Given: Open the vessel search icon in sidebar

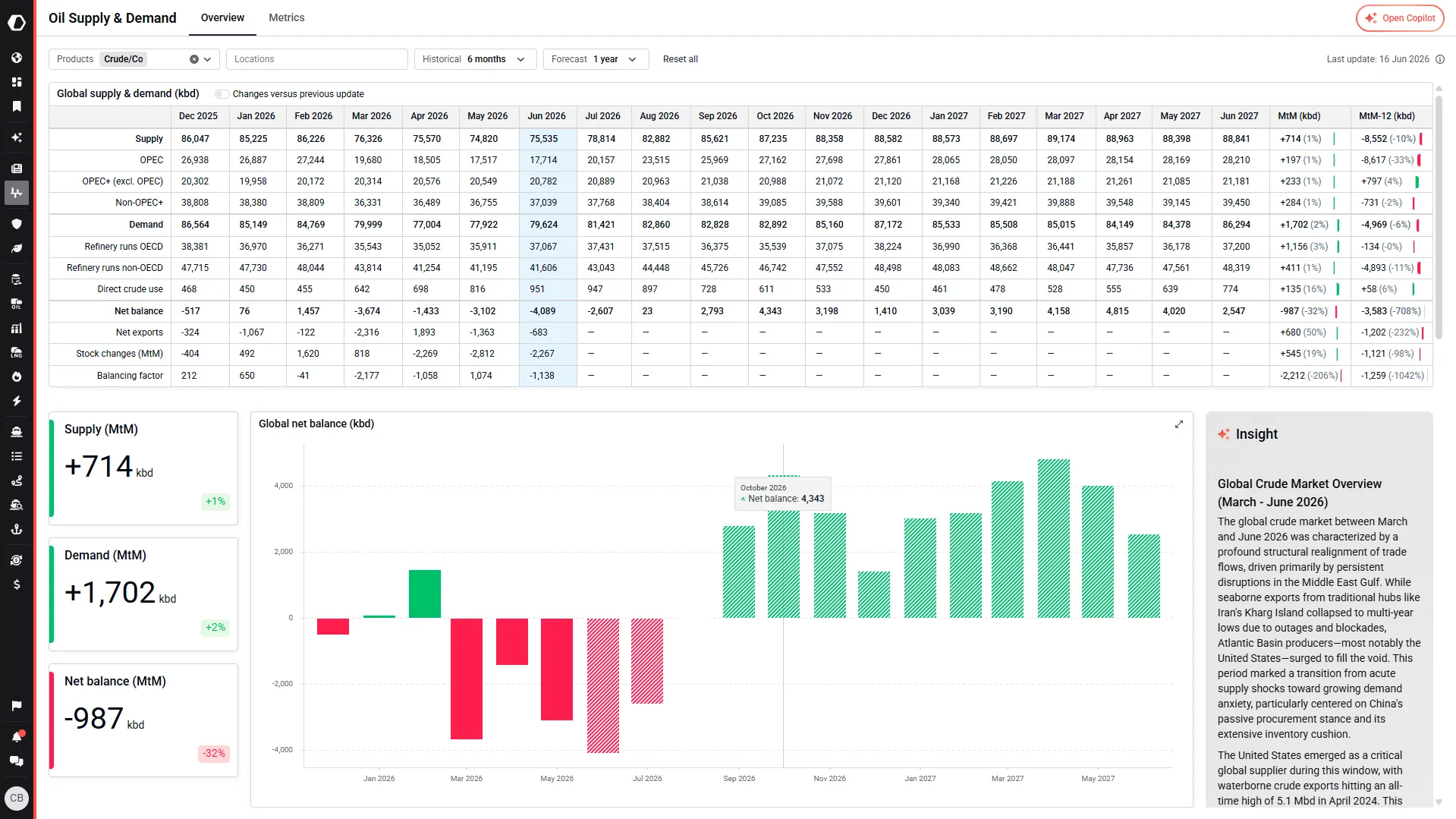Looking at the screenshot, I should coord(17,505).
